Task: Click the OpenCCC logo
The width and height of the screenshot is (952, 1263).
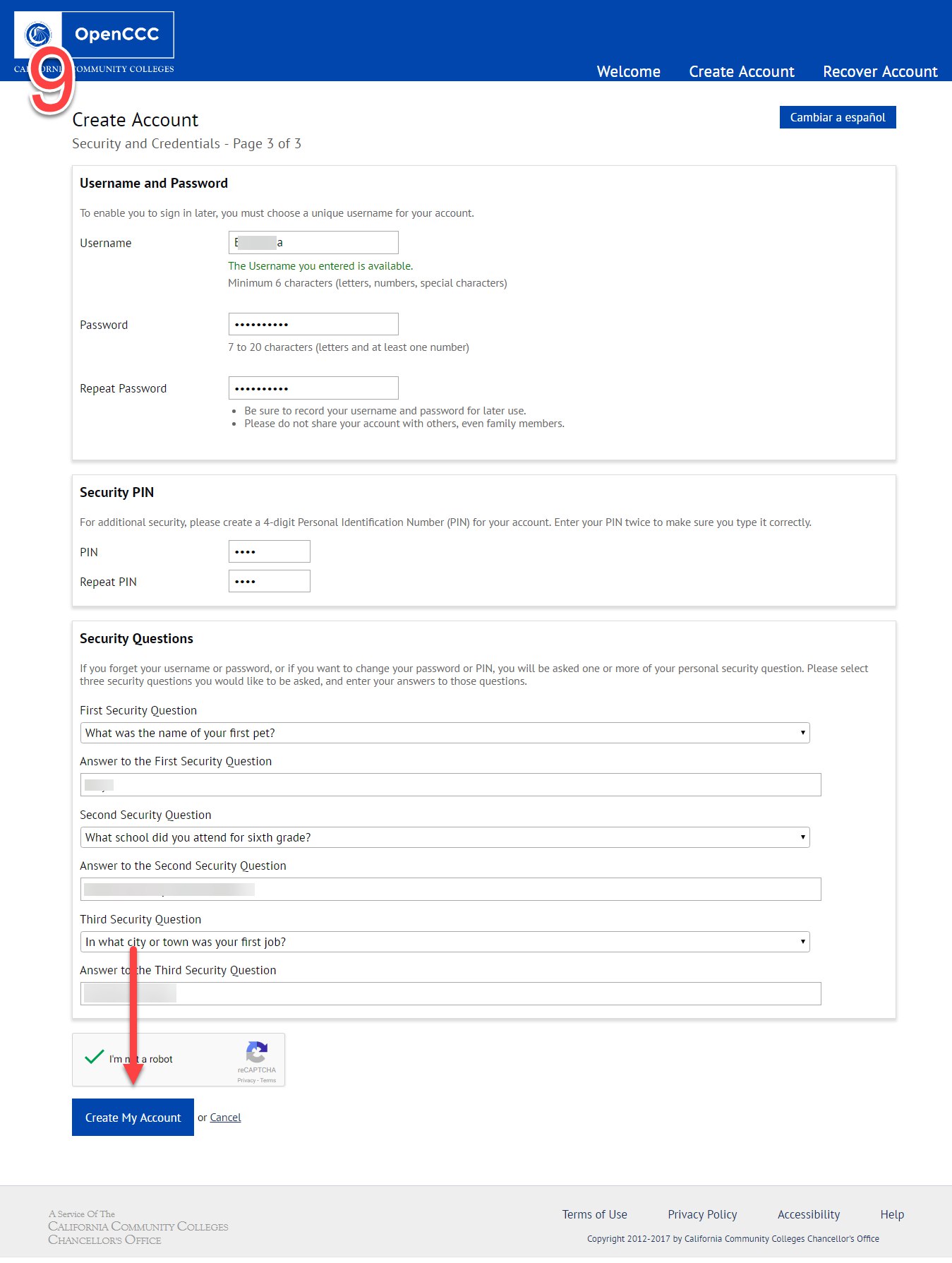Action: coord(94,35)
